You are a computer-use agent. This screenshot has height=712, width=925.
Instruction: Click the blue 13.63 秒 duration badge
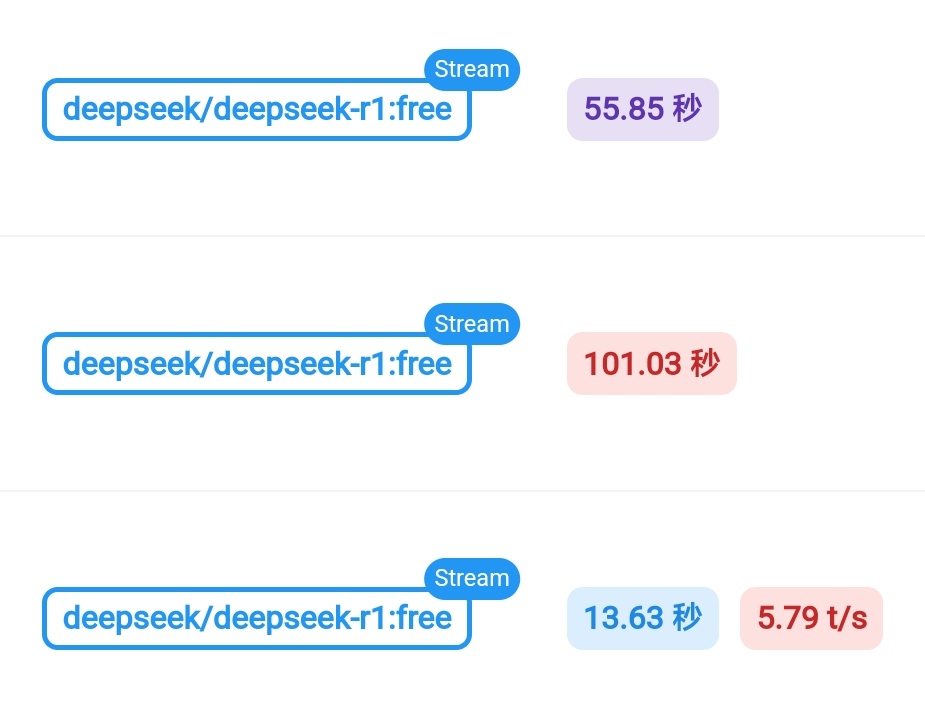point(642,618)
